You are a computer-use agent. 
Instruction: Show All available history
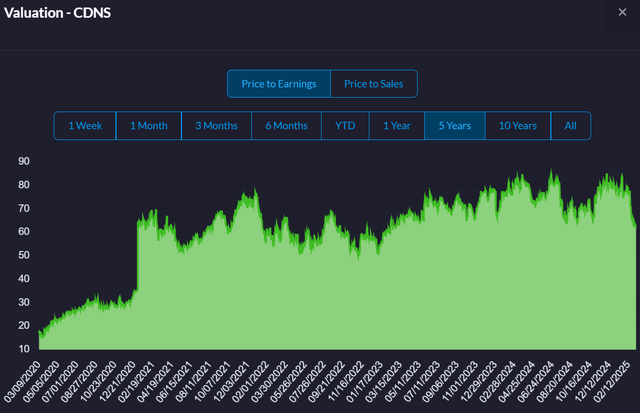coord(570,126)
